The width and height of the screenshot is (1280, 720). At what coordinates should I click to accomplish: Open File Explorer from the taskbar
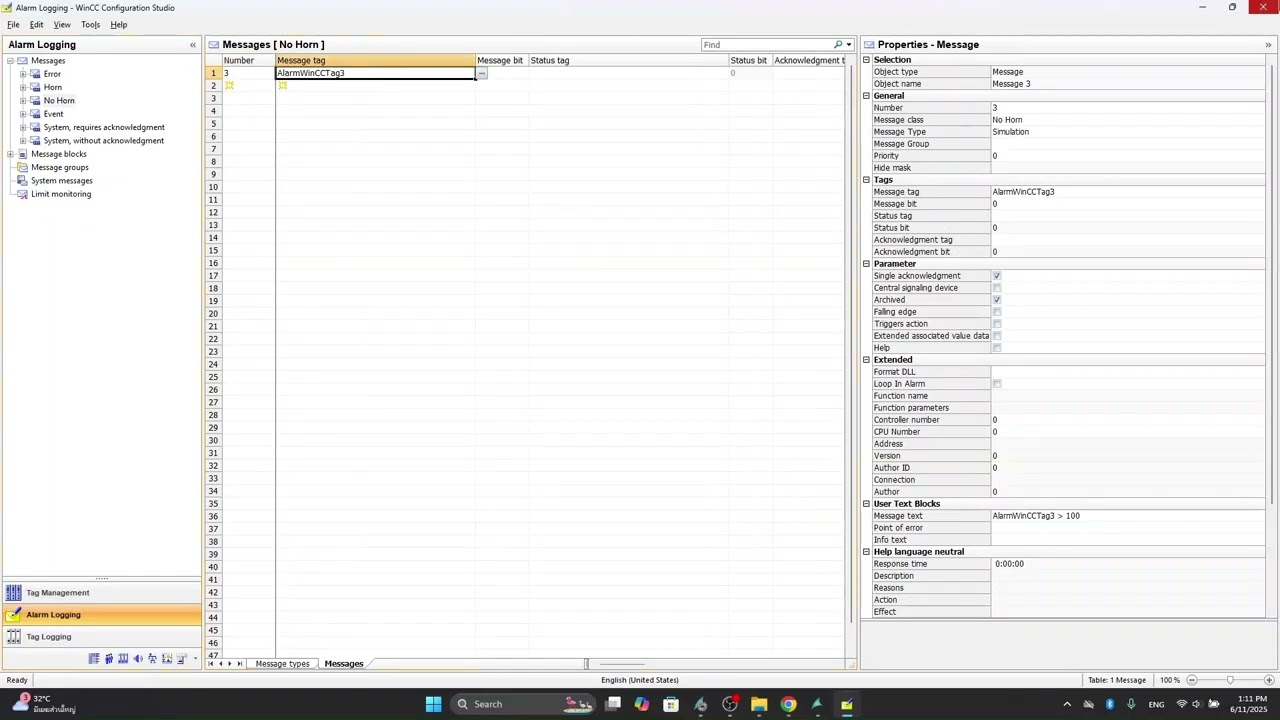click(x=759, y=704)
